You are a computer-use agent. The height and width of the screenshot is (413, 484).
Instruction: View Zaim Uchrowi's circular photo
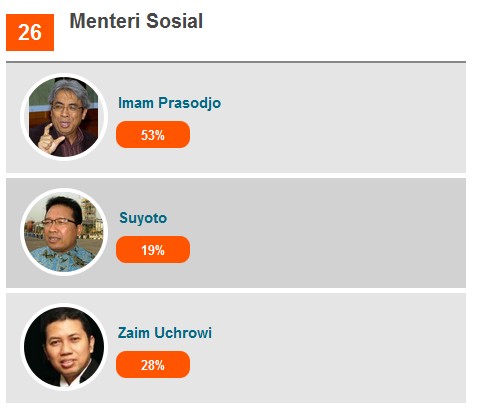(x=64, y=347)
